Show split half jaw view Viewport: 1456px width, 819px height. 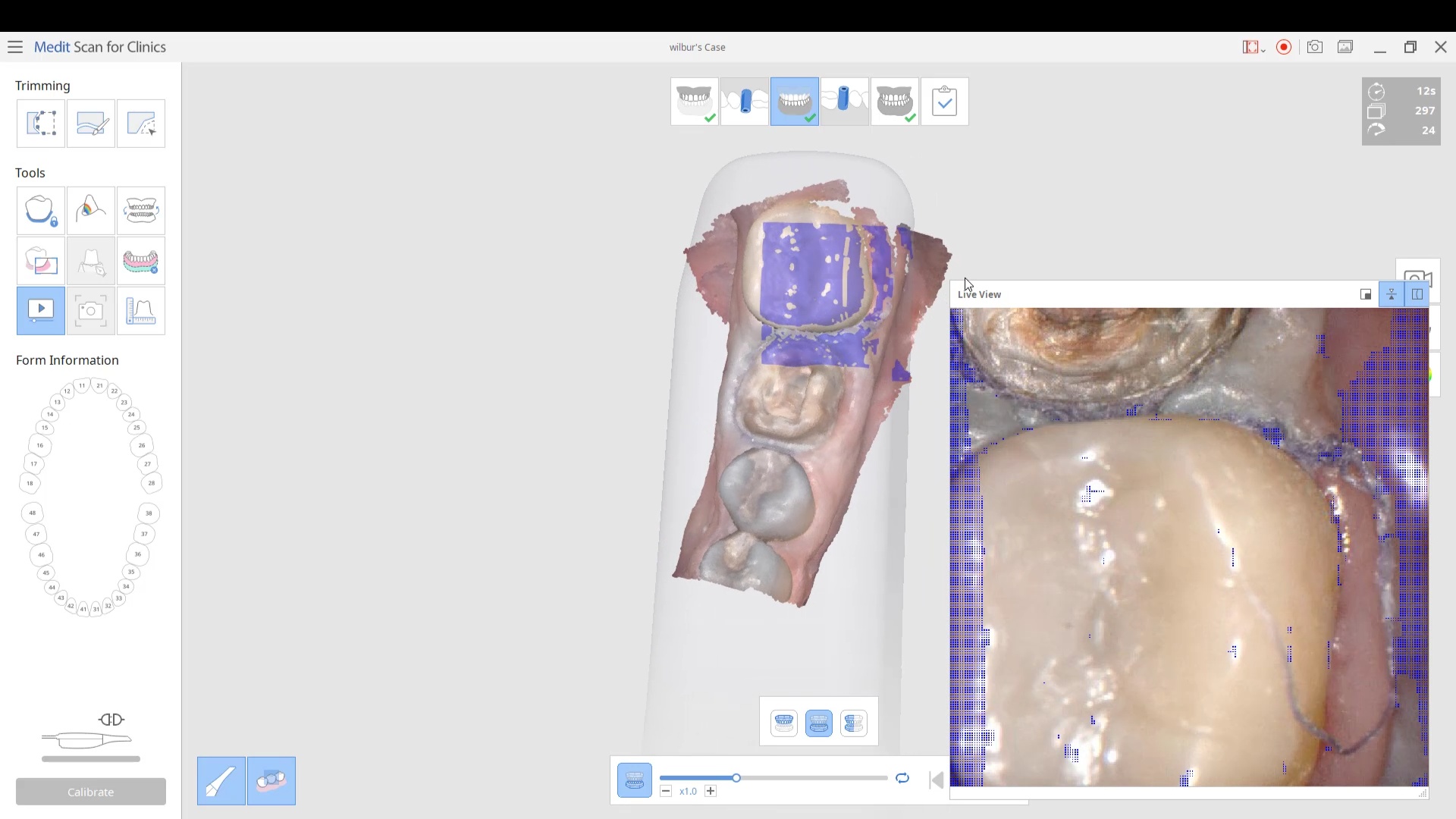click(x=854, y=723)
